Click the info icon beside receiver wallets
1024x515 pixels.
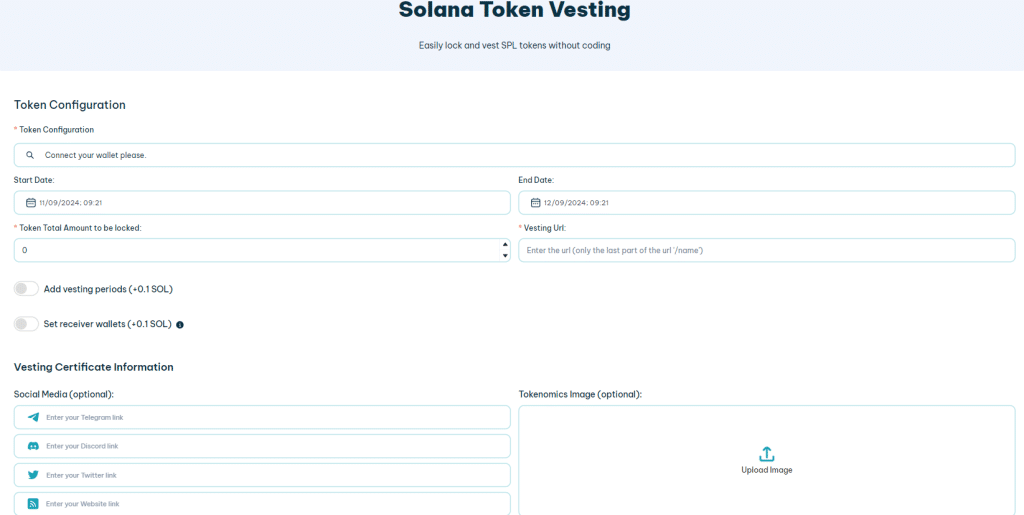[x=180, y=324]
